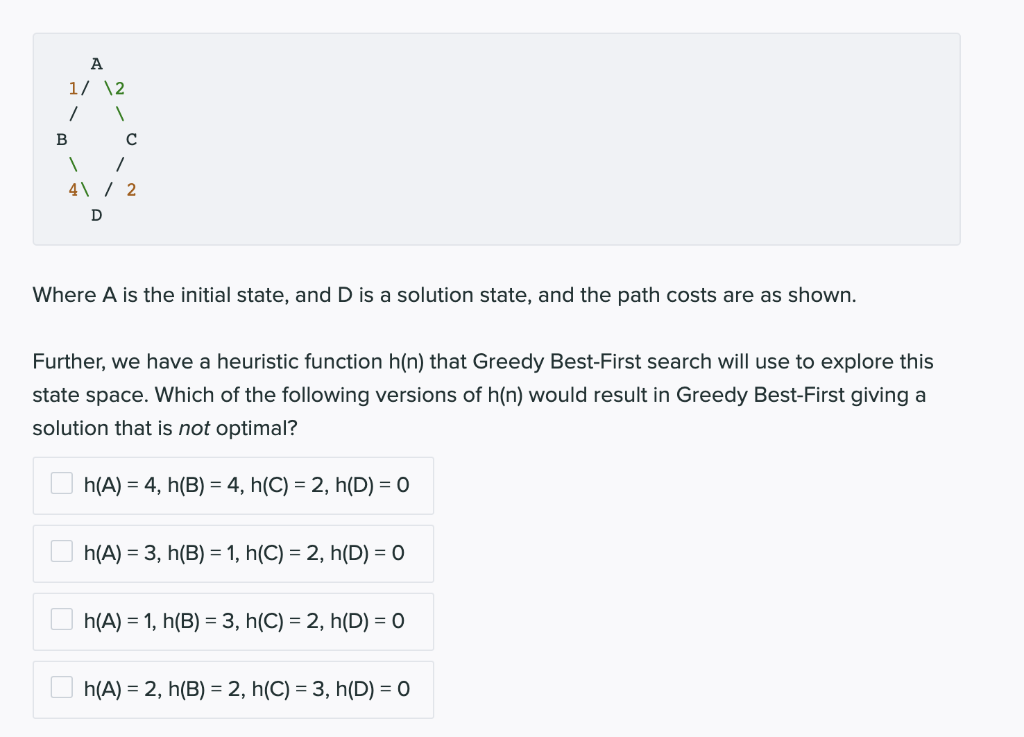Select the path cost 2 near node C
The height and width of the screenshot is (737, 1024).
coord(121,88)
